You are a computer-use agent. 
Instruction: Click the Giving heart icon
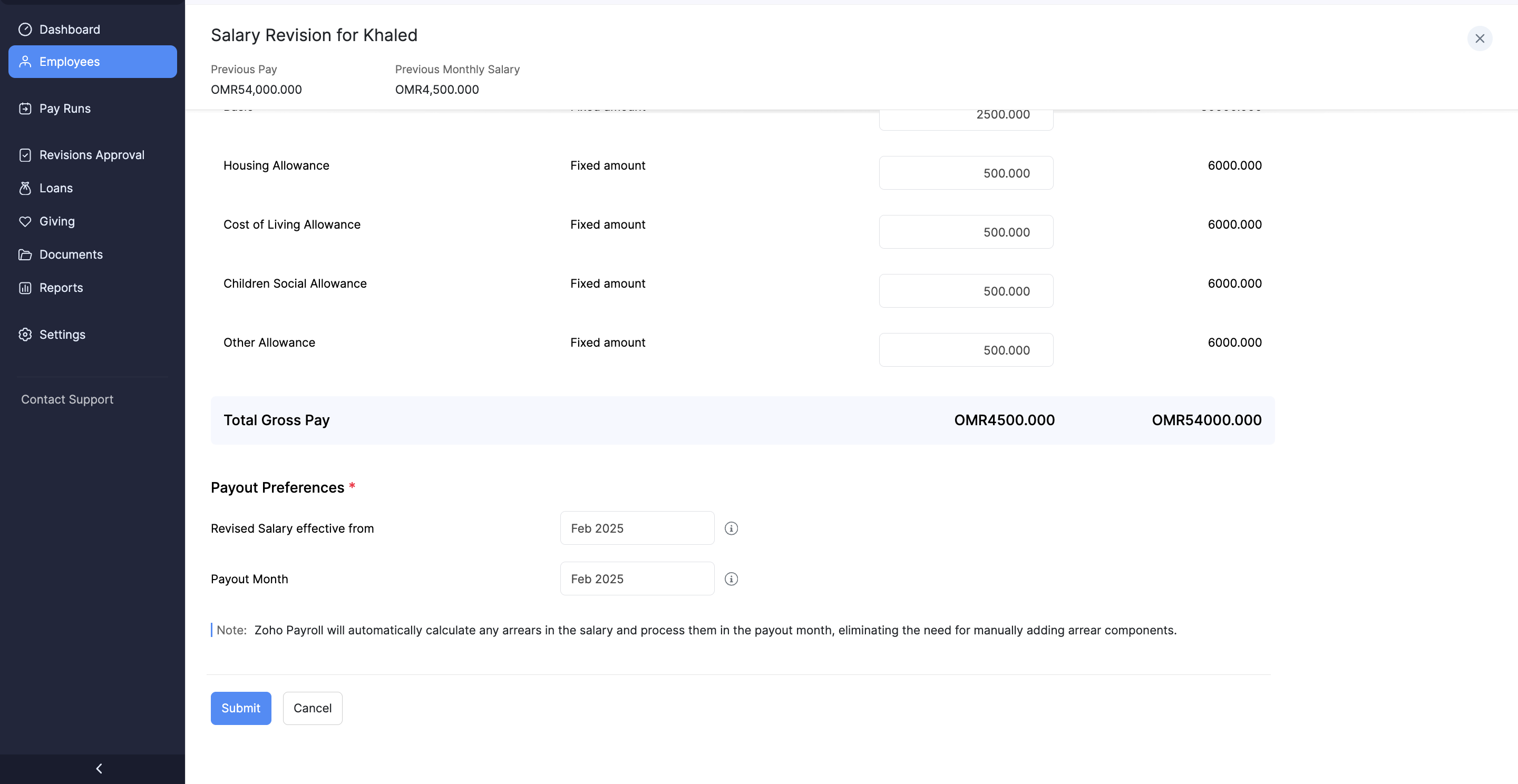coord(25,221)
